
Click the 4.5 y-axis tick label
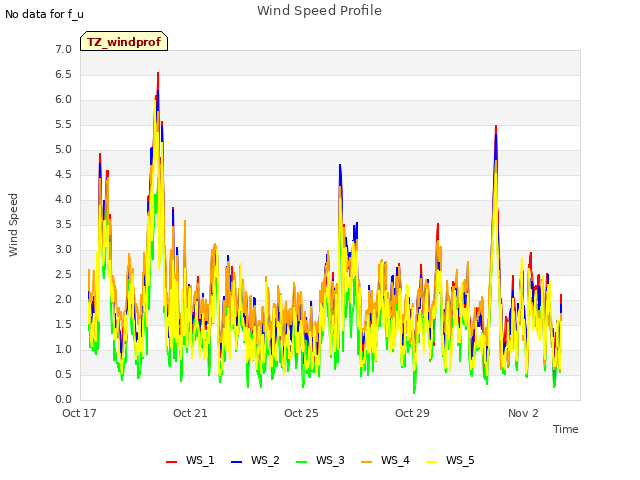point(63,174)
